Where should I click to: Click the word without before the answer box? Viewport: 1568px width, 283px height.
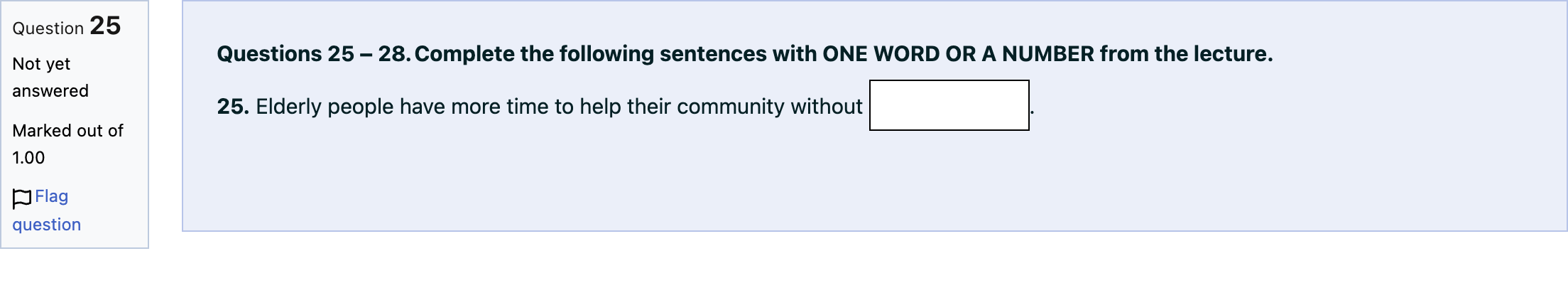click(827, 107)
